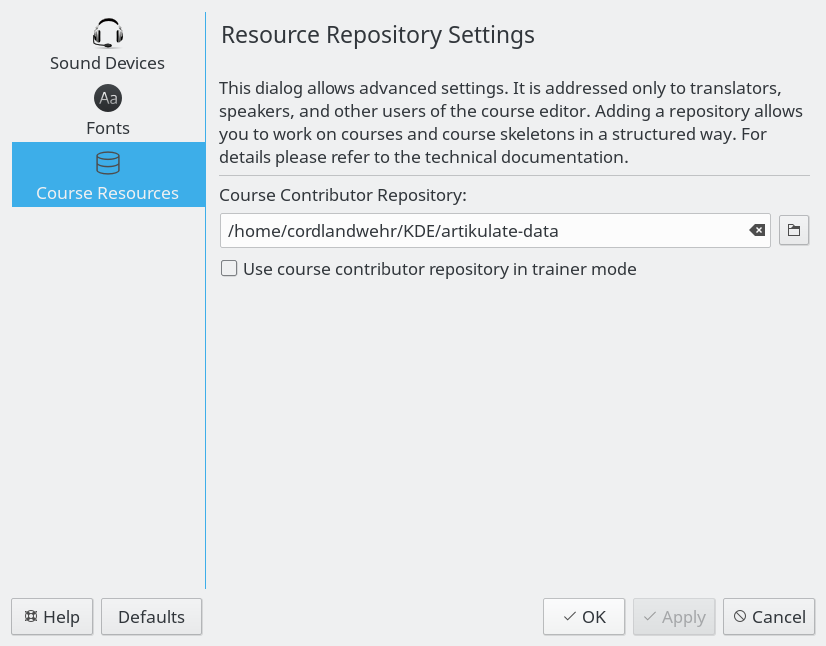Open folder browser for repository path
Viewport: 826px width, 646px height.
coord(794,230)
